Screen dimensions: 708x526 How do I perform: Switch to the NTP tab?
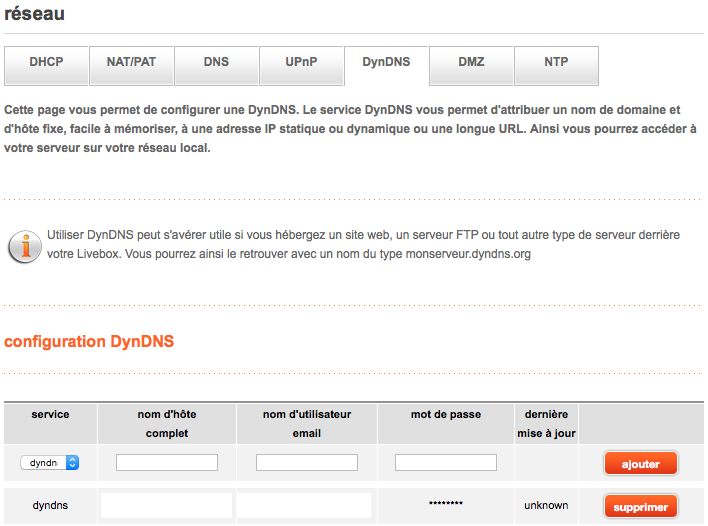(x=556, y=65)
